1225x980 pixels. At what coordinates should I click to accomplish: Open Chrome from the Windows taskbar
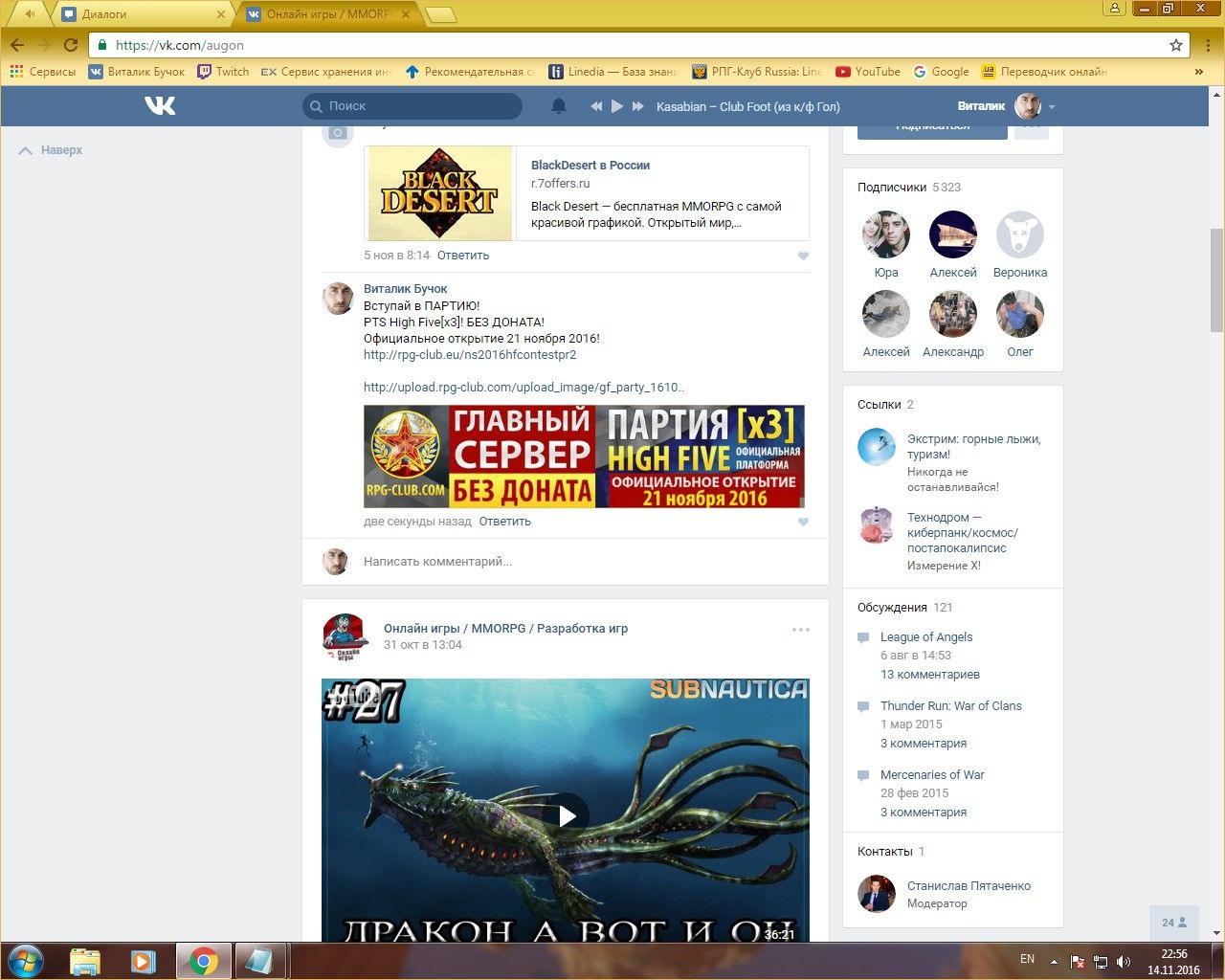point(203,960)
